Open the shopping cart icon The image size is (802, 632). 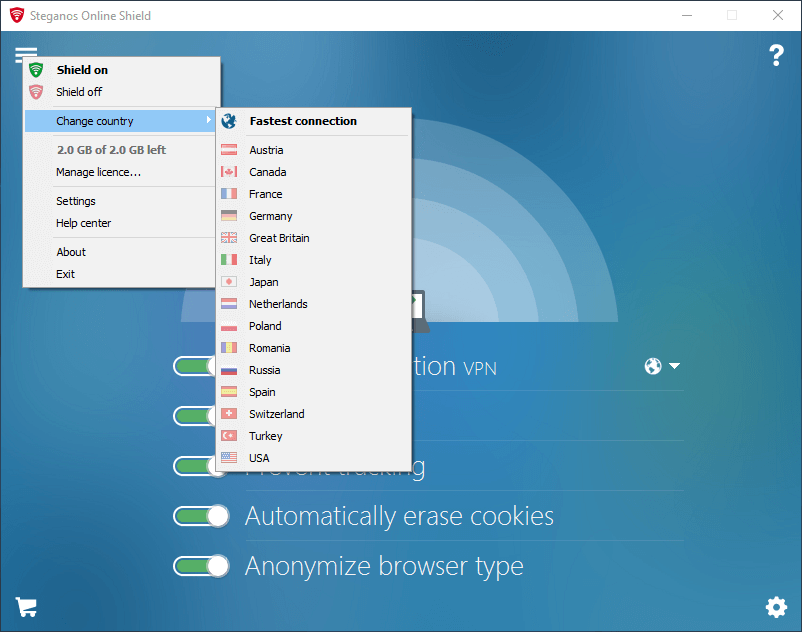click(x=26, y=607)
